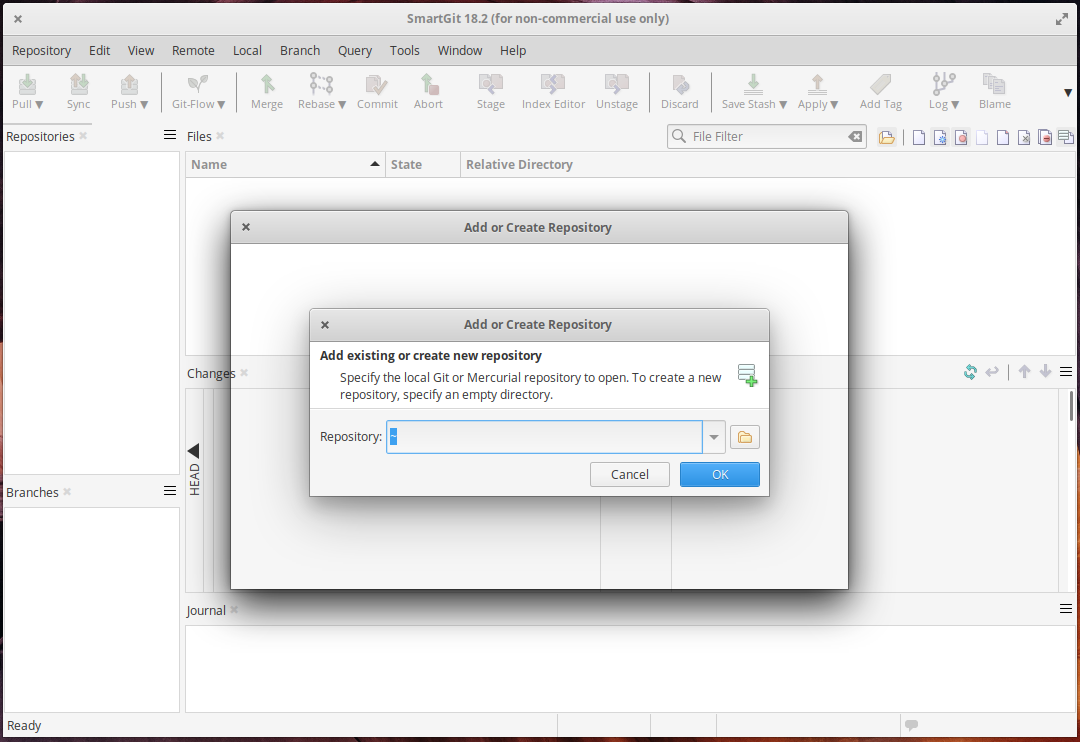Sort files by the Name column header
Viewport: 1080px width, 742px height.
[x=285, y=165]
